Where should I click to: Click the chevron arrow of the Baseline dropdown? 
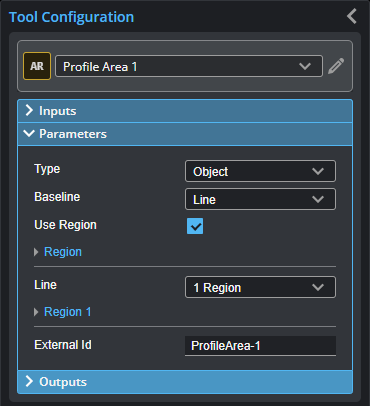tap(318, 199)
